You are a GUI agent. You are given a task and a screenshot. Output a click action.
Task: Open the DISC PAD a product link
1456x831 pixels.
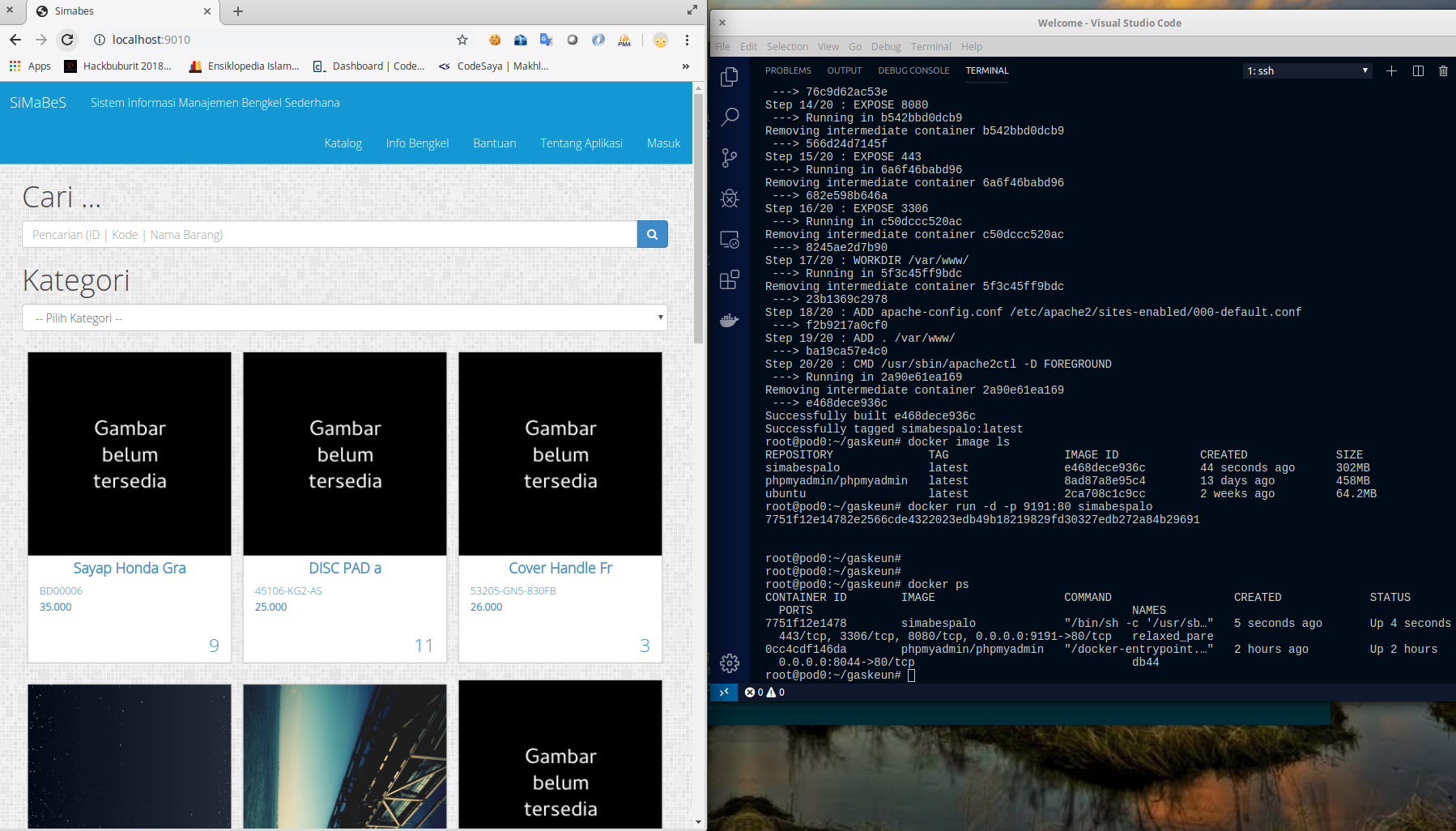click(345, 569)
